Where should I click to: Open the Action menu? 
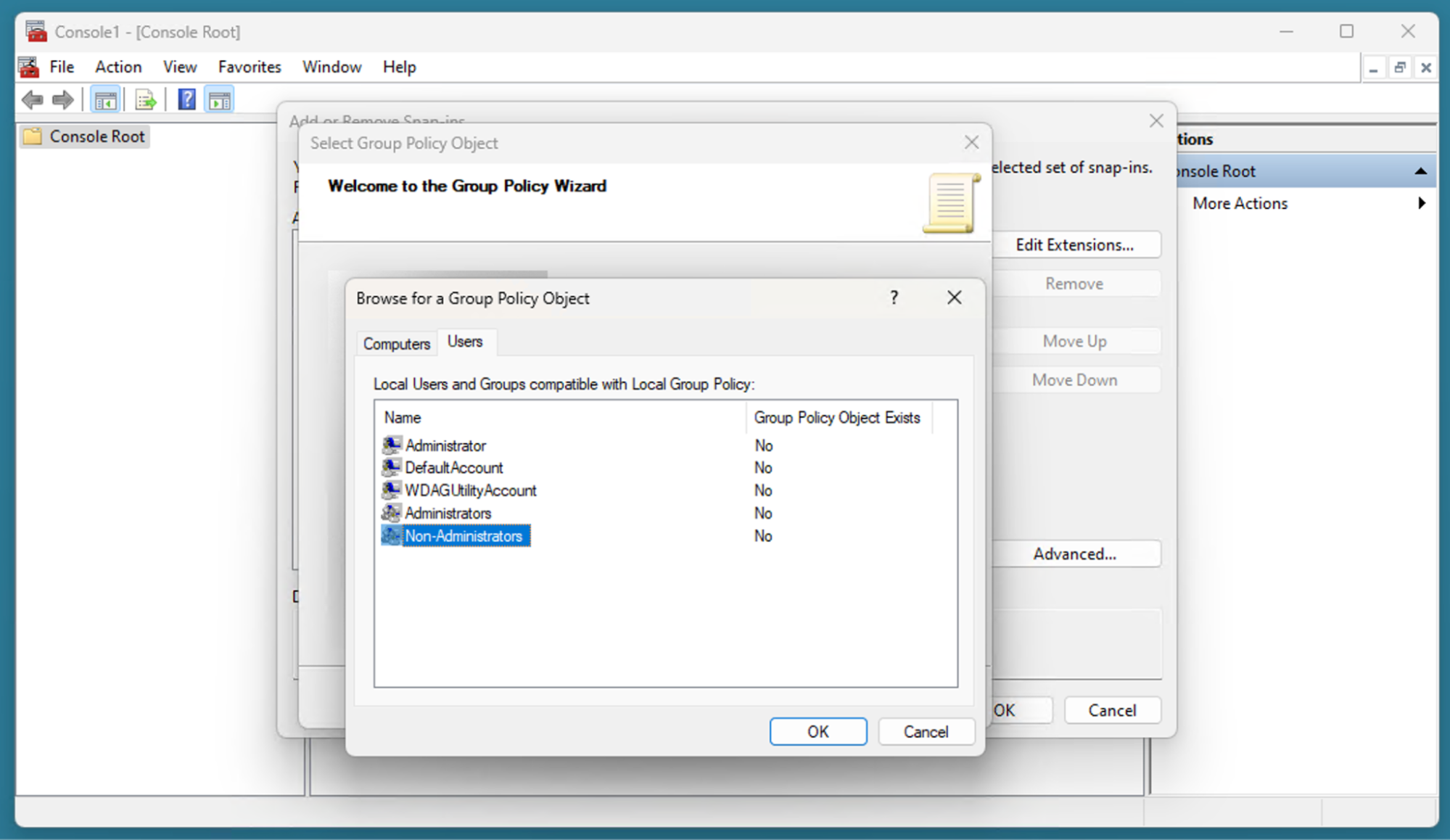pyautogui.click(x=118, y=66)
